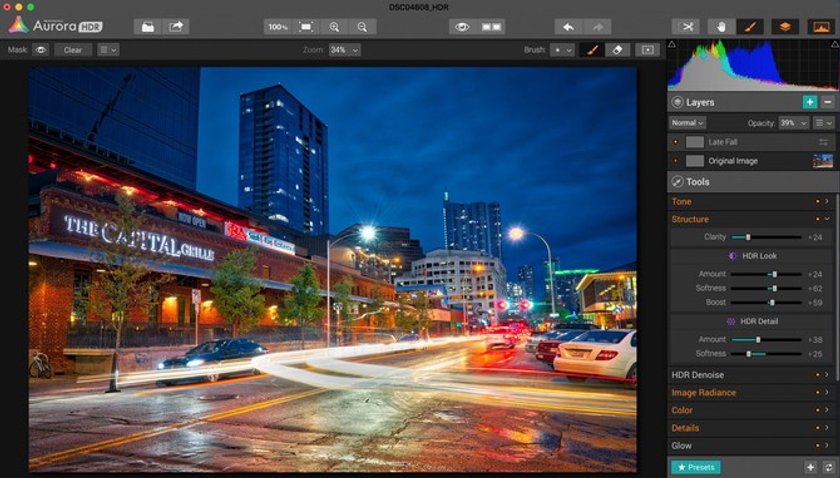The height and width of the screenshot is (478, 840).
Task: Open the side-by-side compare view
Action: point(491,27)
